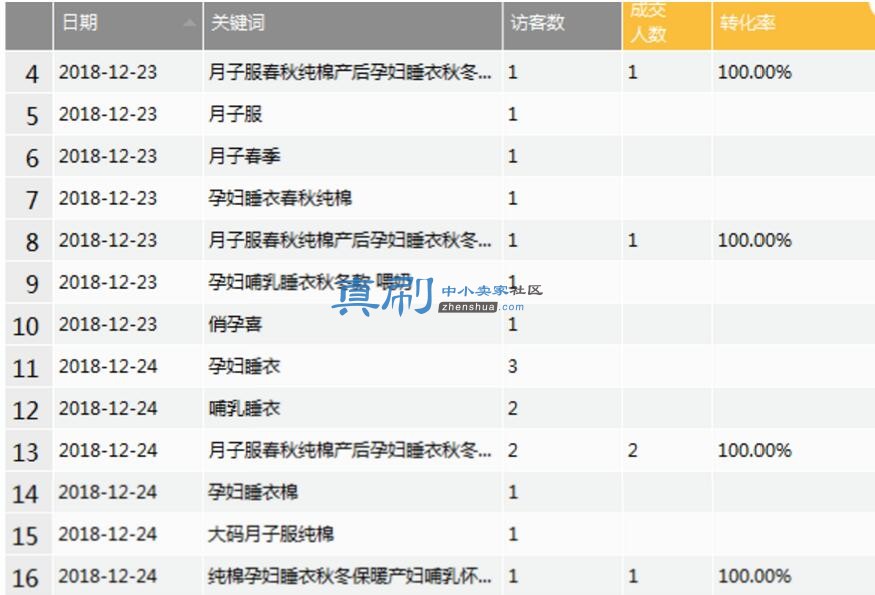
Task: Select row number 12
Action: [29, 408]
